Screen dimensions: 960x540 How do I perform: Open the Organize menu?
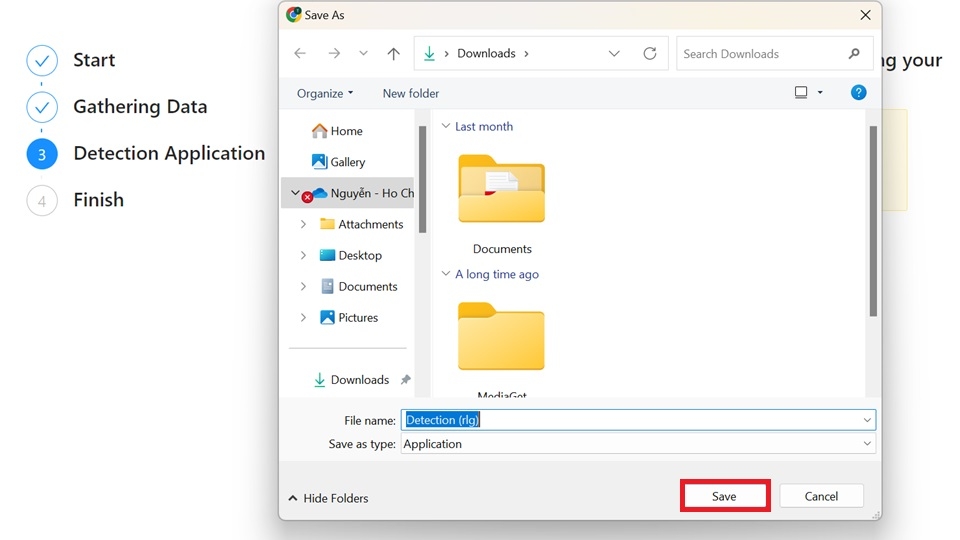(325, 93)
